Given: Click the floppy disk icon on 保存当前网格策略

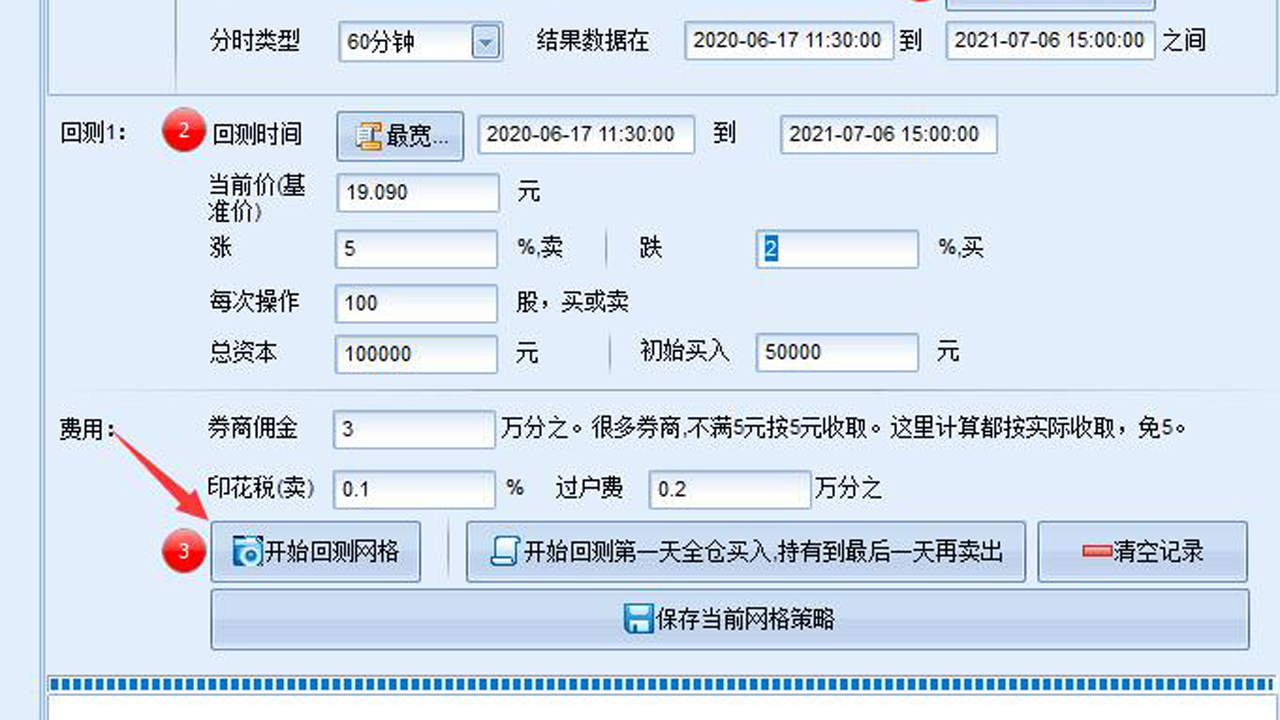Looking at the screenshot, I should click(637, 619).
